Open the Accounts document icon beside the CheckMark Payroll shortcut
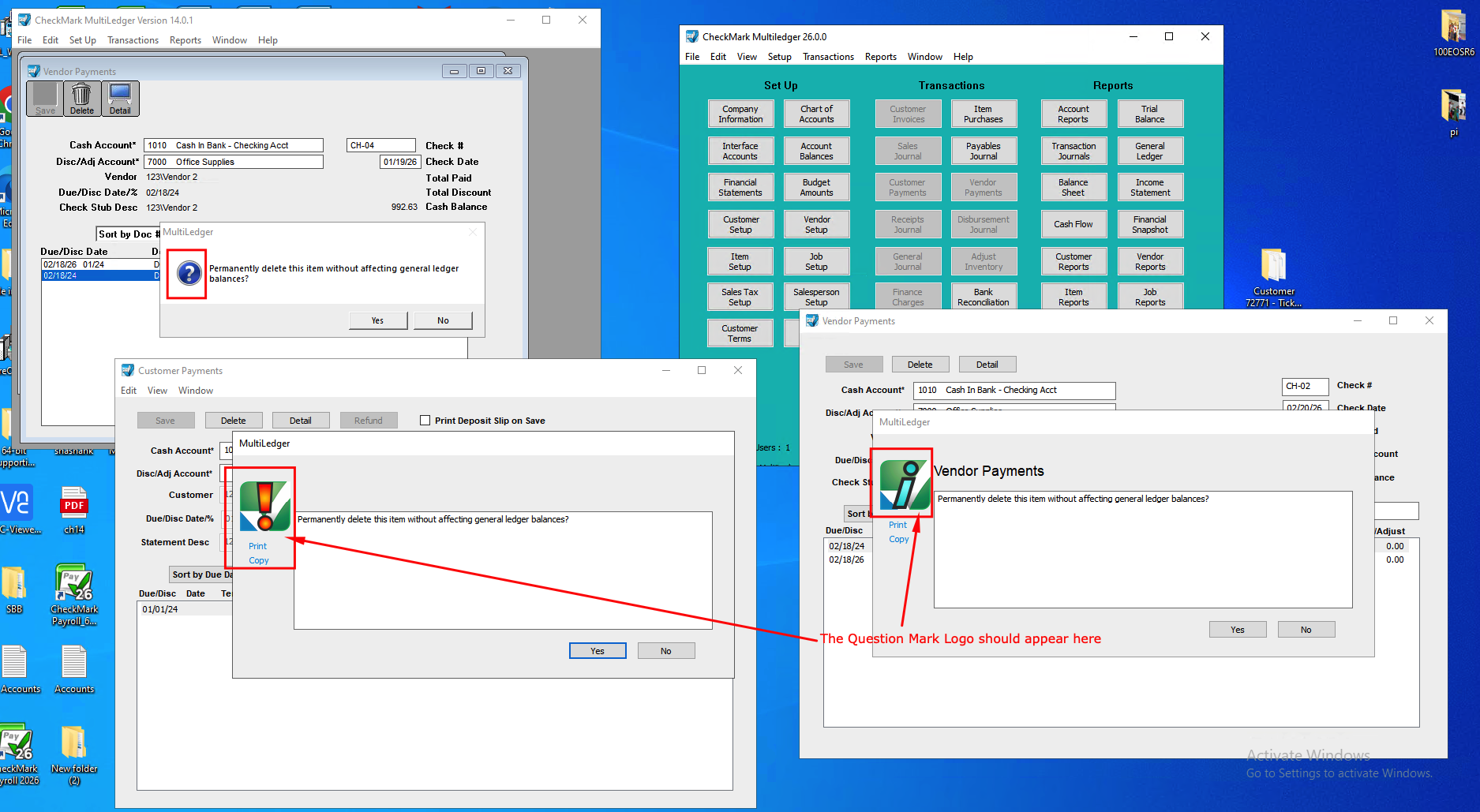This screenshot has width=1480, height=812. [74, 670]
